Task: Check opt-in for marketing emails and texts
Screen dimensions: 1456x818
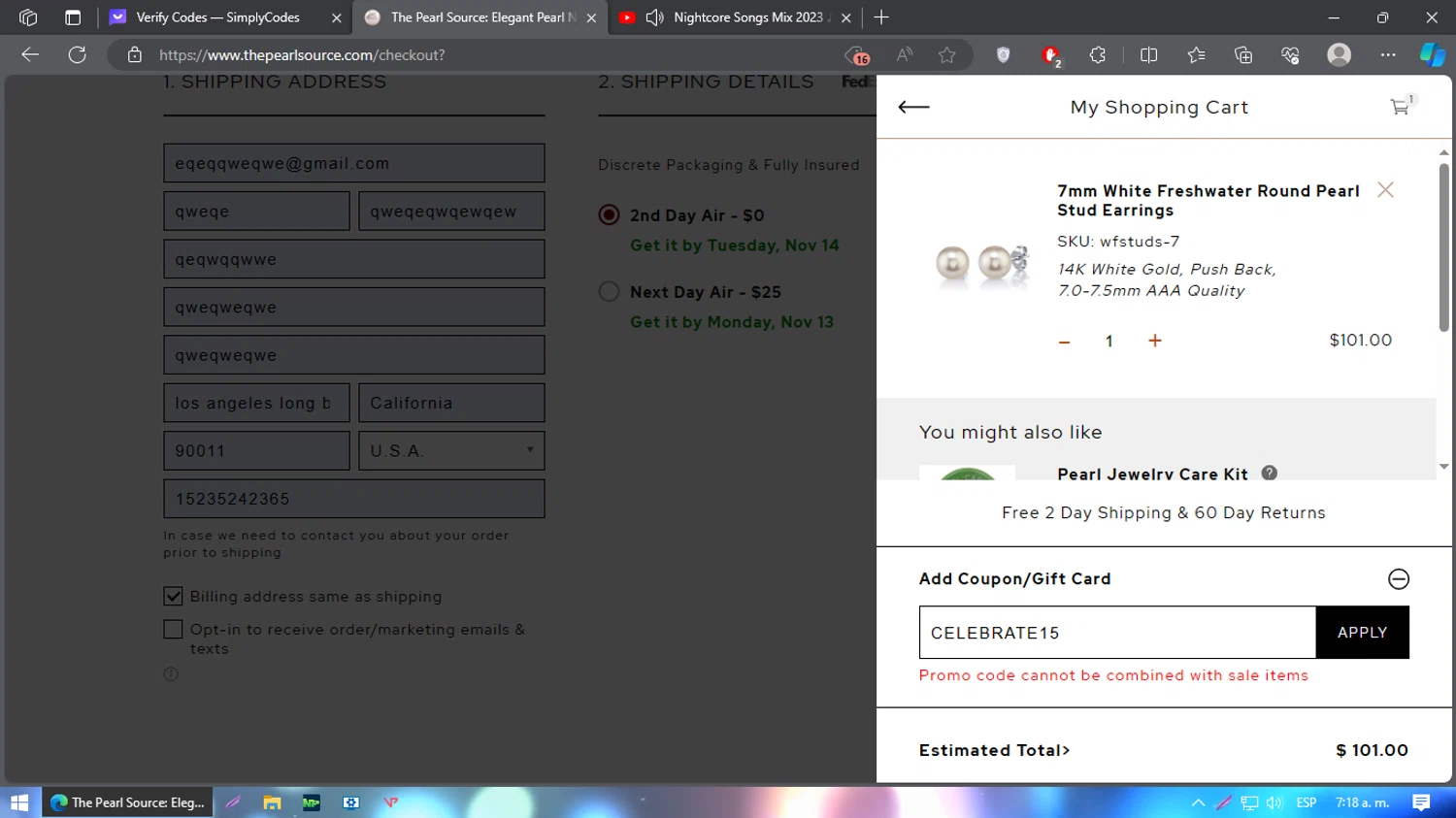Action: 173,629
